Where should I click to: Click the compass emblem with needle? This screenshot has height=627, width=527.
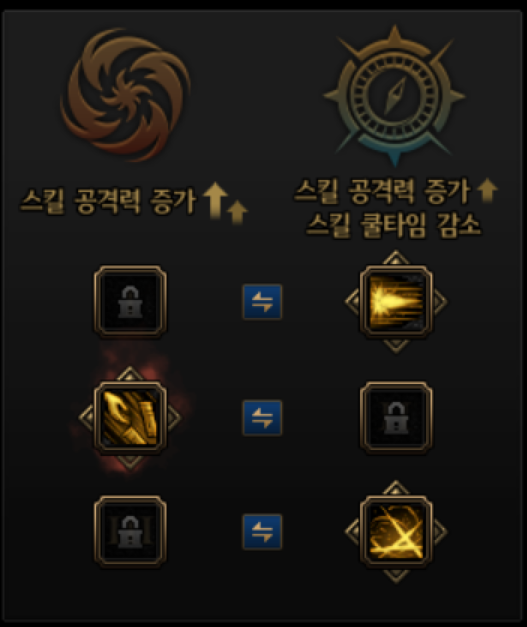click(395, 96)
